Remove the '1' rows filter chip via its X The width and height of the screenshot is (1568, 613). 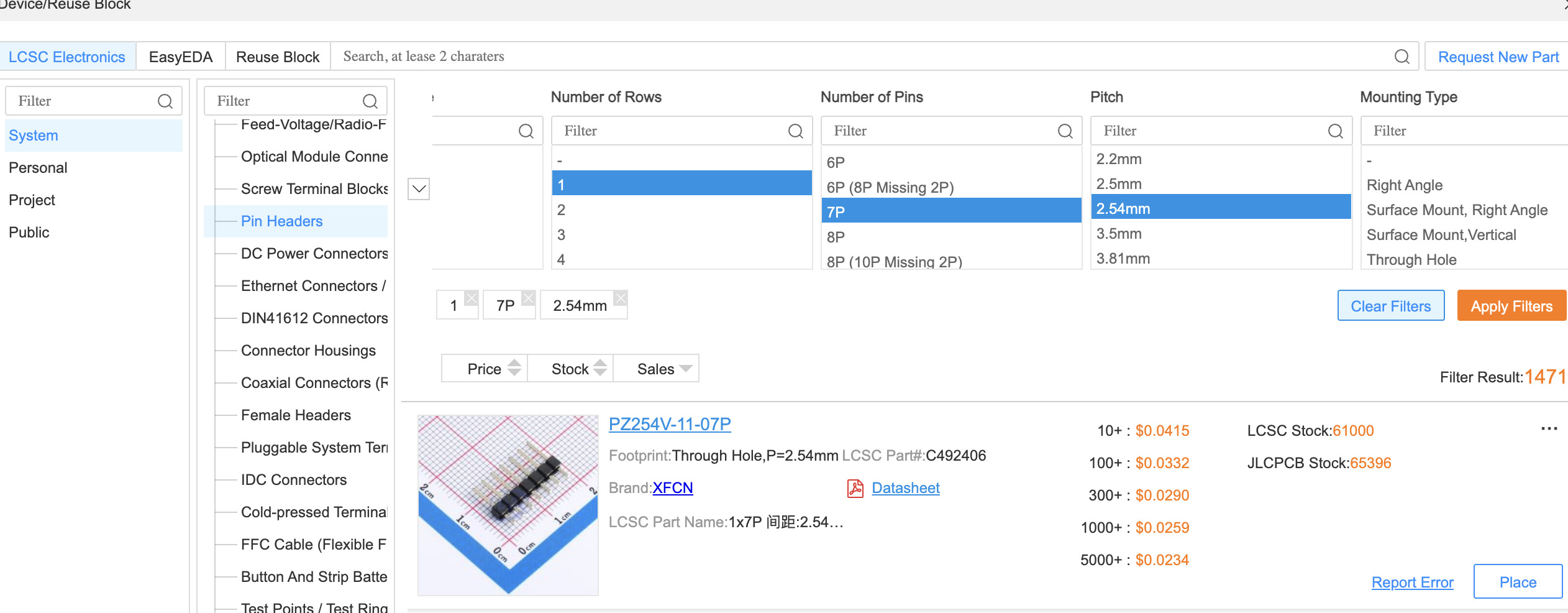point(471,297)
